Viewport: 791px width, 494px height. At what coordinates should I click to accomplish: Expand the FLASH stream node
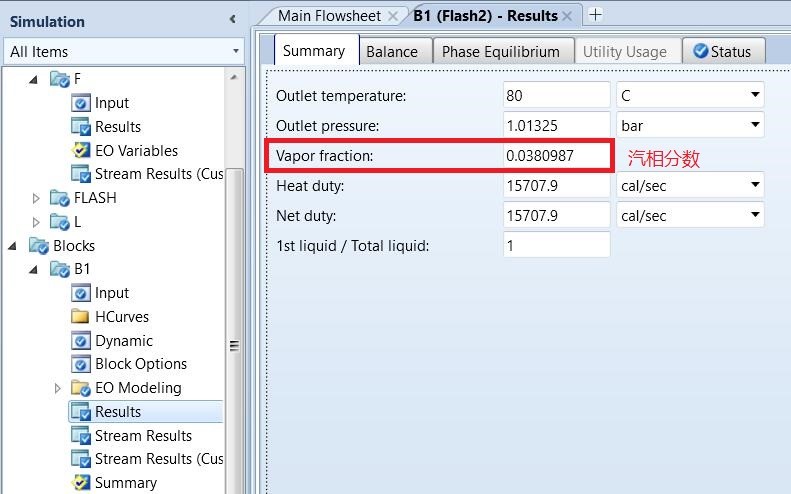[36, 198]
